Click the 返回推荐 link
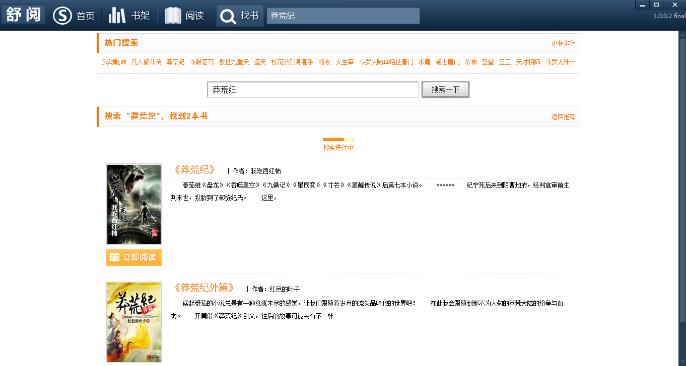This screenshot has width=686, height=366. tap(563, 117)
